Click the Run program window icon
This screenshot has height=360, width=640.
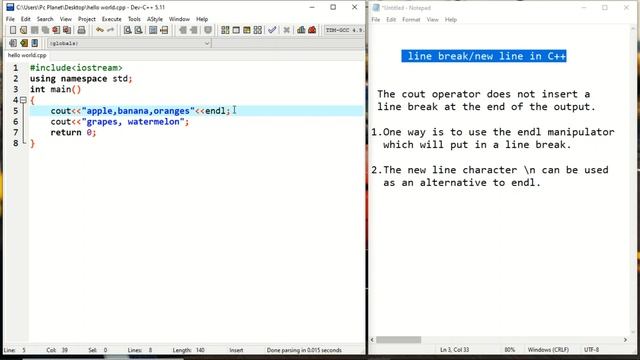[236, 30]
